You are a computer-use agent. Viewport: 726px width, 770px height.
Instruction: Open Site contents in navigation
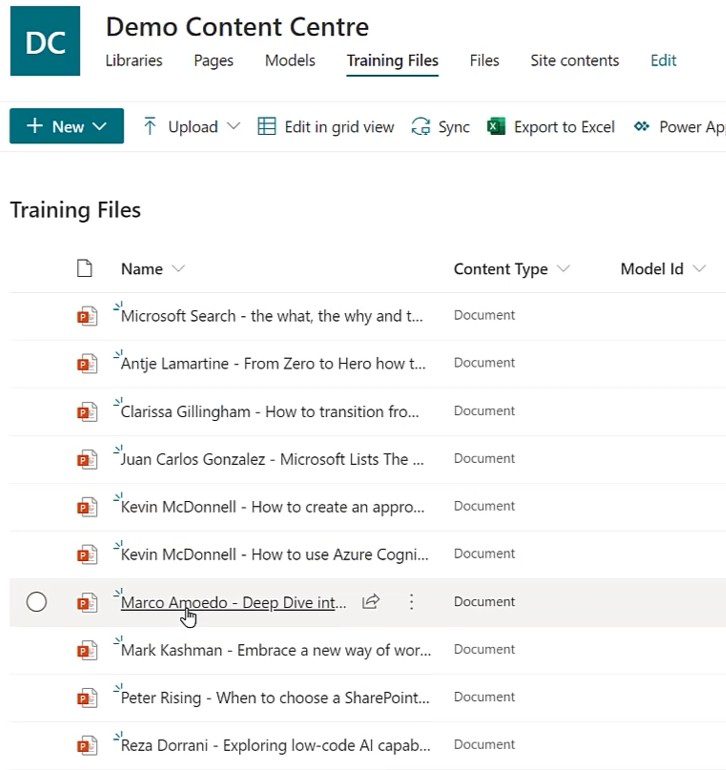(x=575, y=60)
